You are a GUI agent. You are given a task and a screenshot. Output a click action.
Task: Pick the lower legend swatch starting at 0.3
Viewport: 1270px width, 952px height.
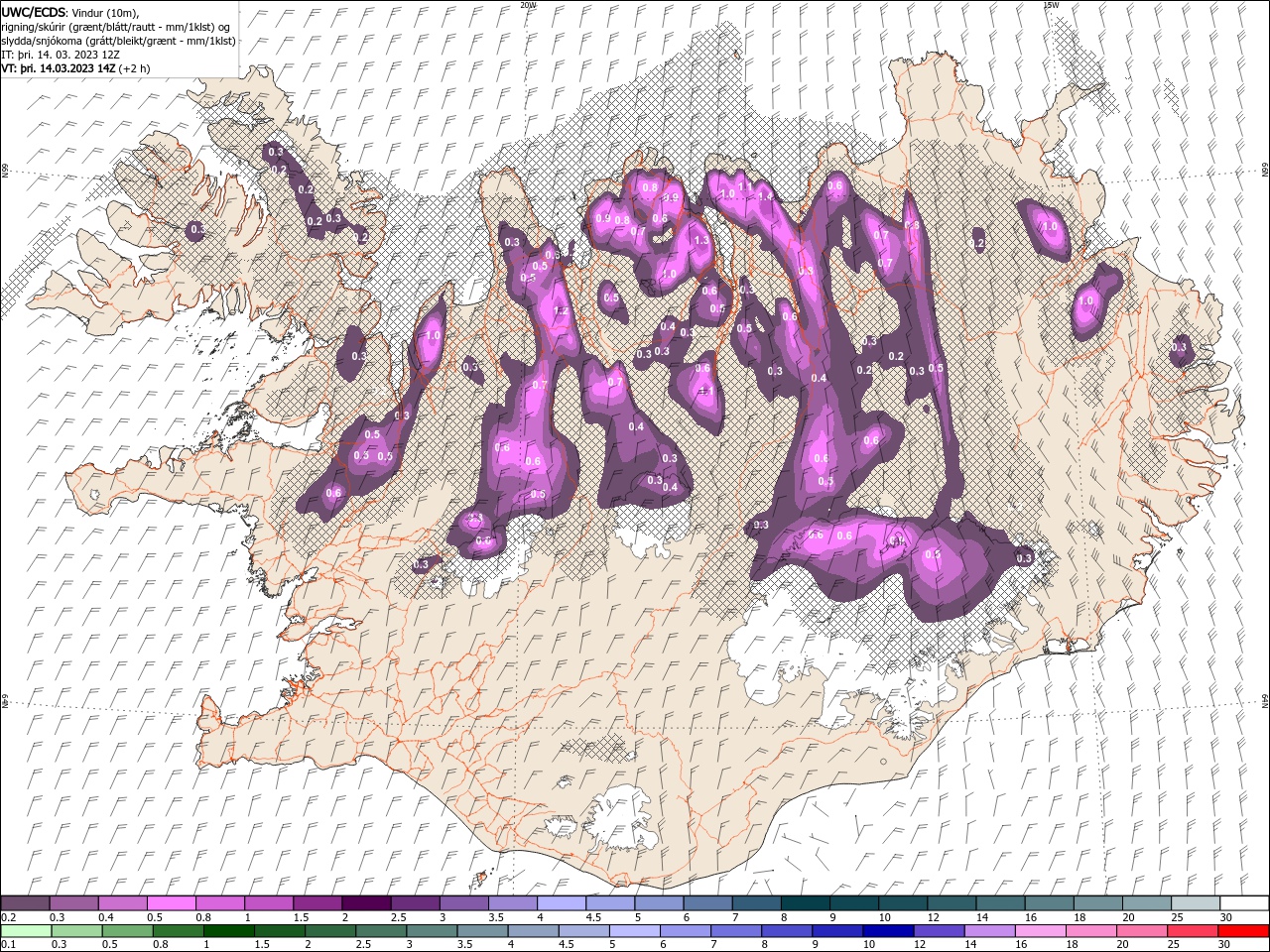tap(76, 931)
